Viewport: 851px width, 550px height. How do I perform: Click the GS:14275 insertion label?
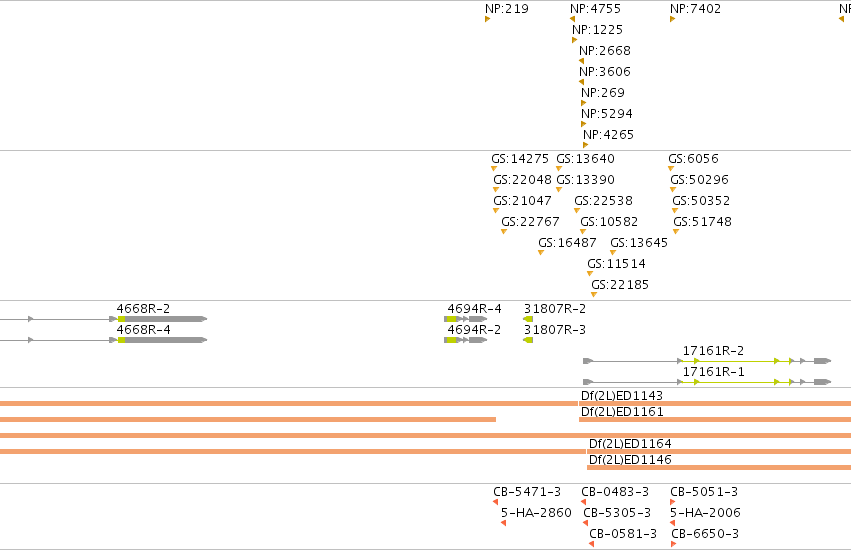tap(520, 159)
